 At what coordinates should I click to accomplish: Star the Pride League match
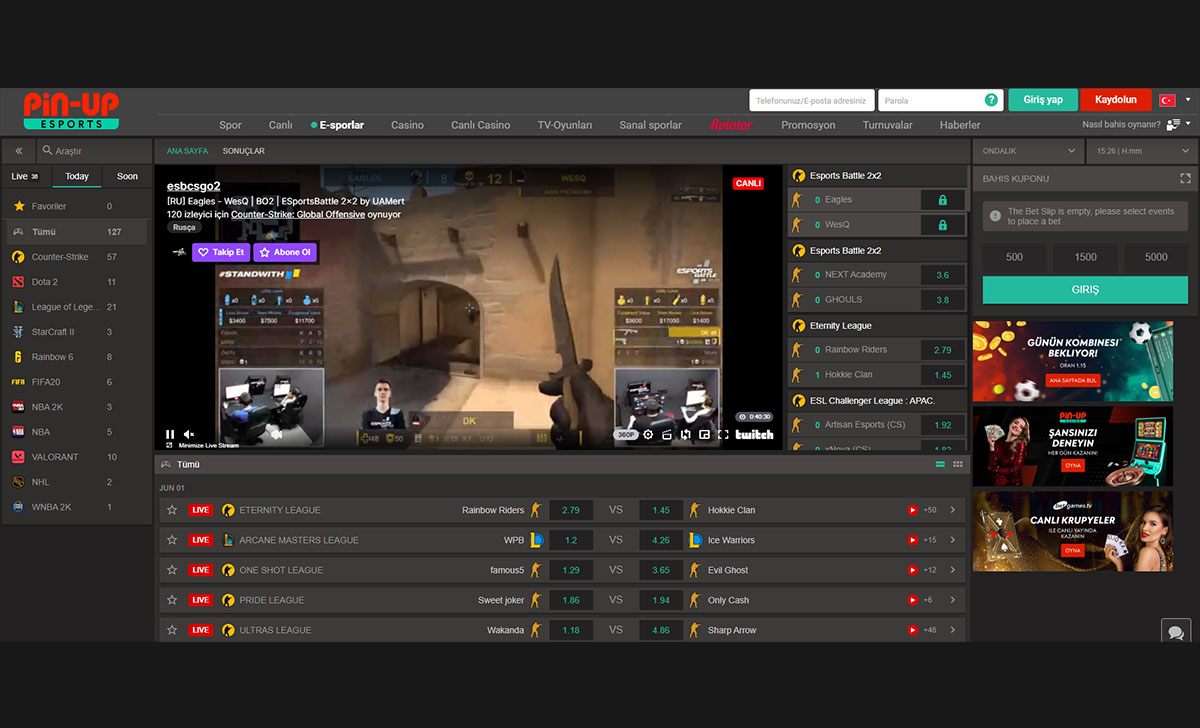pyautogui.click(x=172, y=600)
